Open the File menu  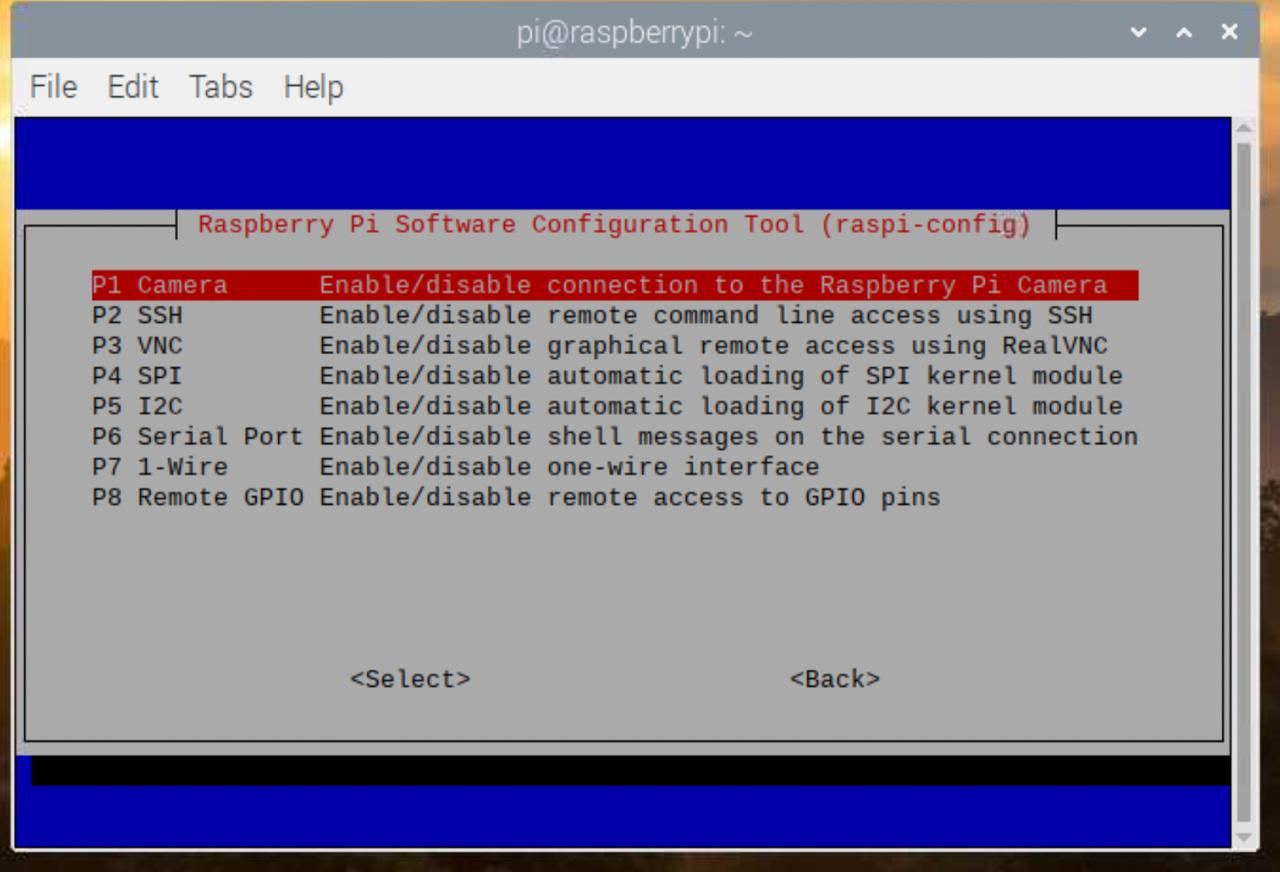(x=53, y=87)
